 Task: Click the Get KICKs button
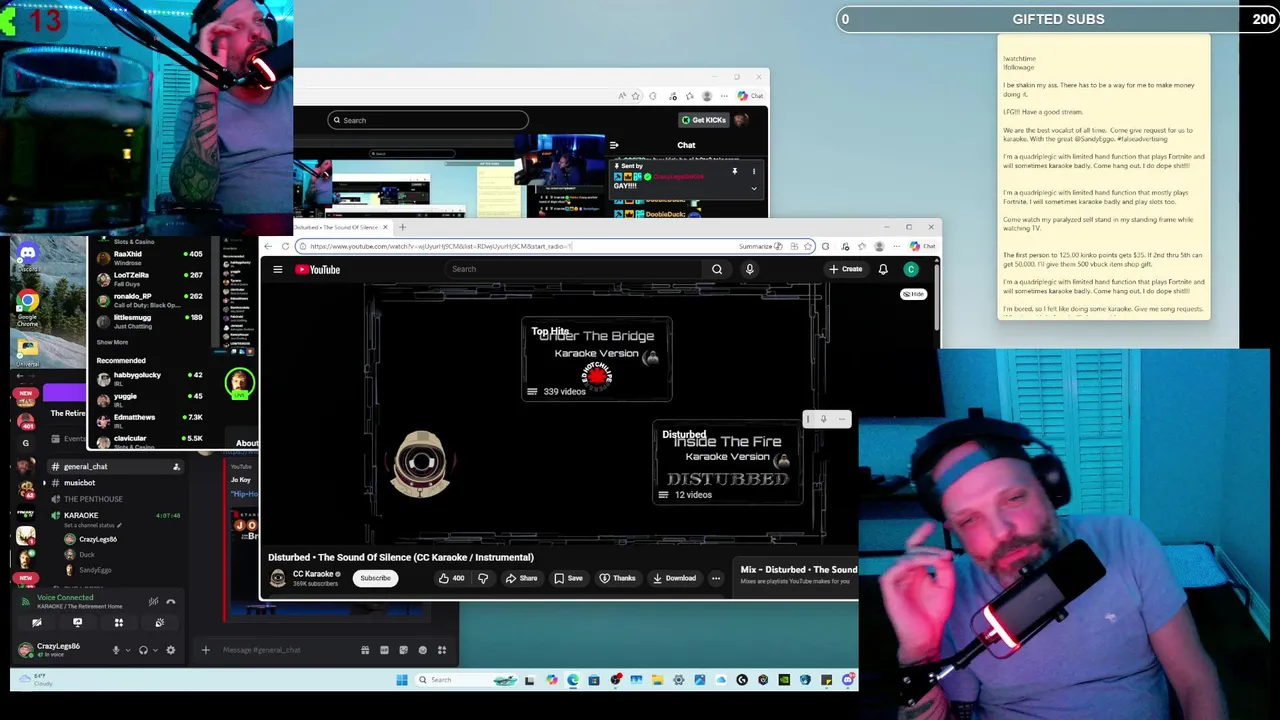(703, 120)
